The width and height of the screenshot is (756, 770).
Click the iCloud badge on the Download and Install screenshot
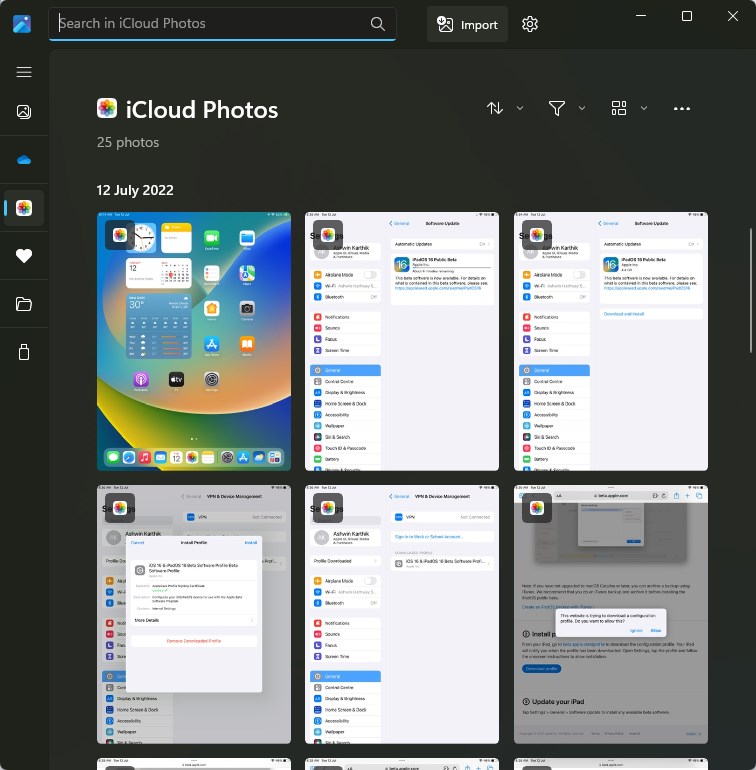pos(536,235)
